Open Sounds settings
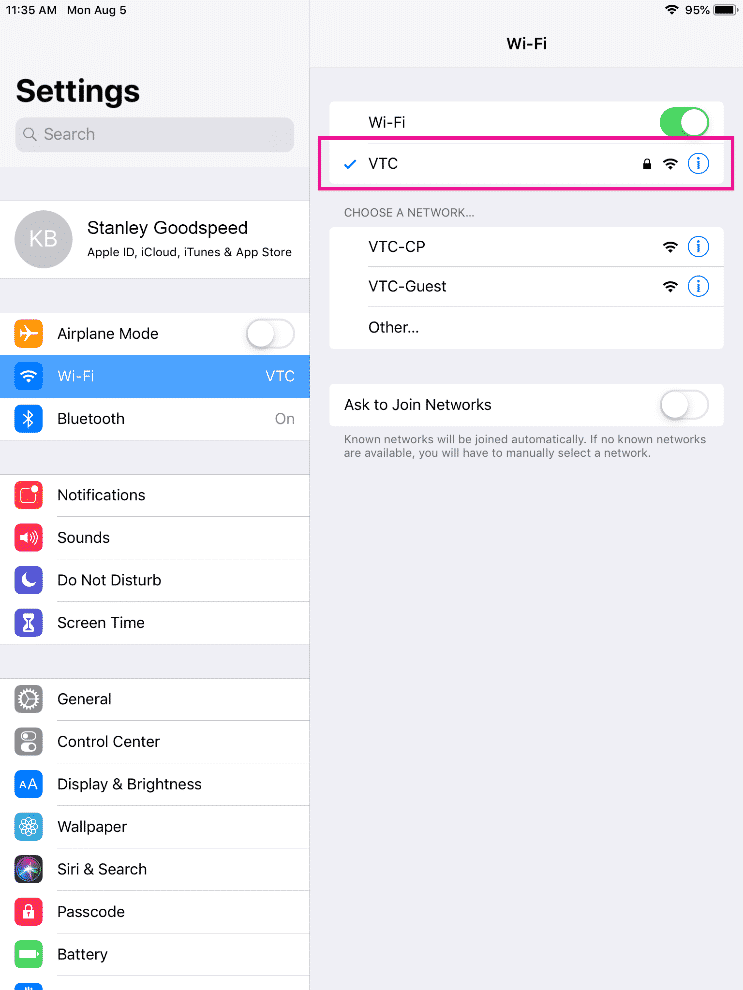743x990 pixels. coord(155,537)
